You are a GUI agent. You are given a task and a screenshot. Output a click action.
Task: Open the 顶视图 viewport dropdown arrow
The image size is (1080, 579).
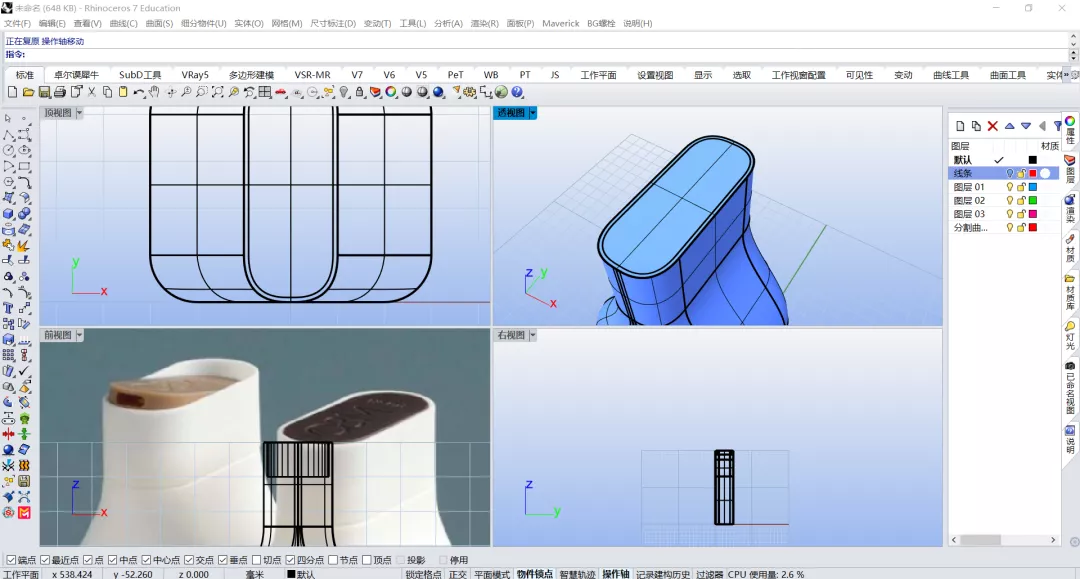click(79, 113)
